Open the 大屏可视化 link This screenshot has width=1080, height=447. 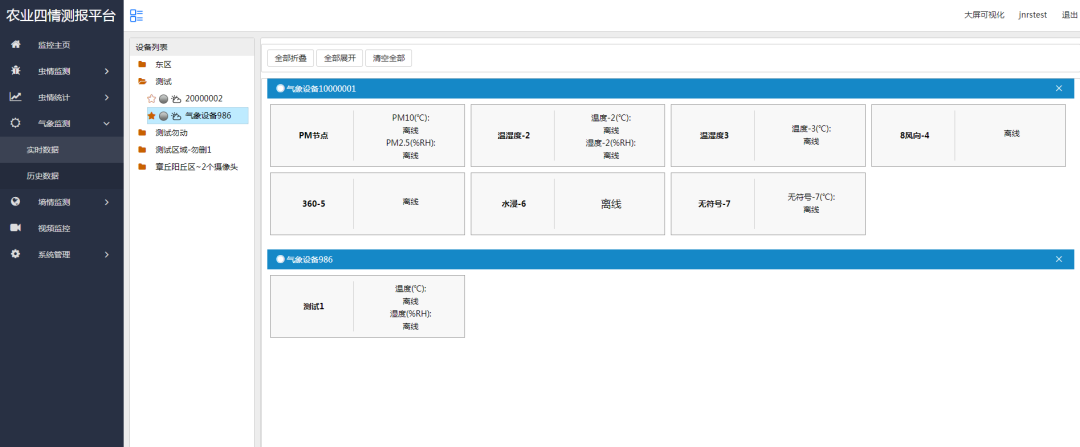[x=984, y=15]
